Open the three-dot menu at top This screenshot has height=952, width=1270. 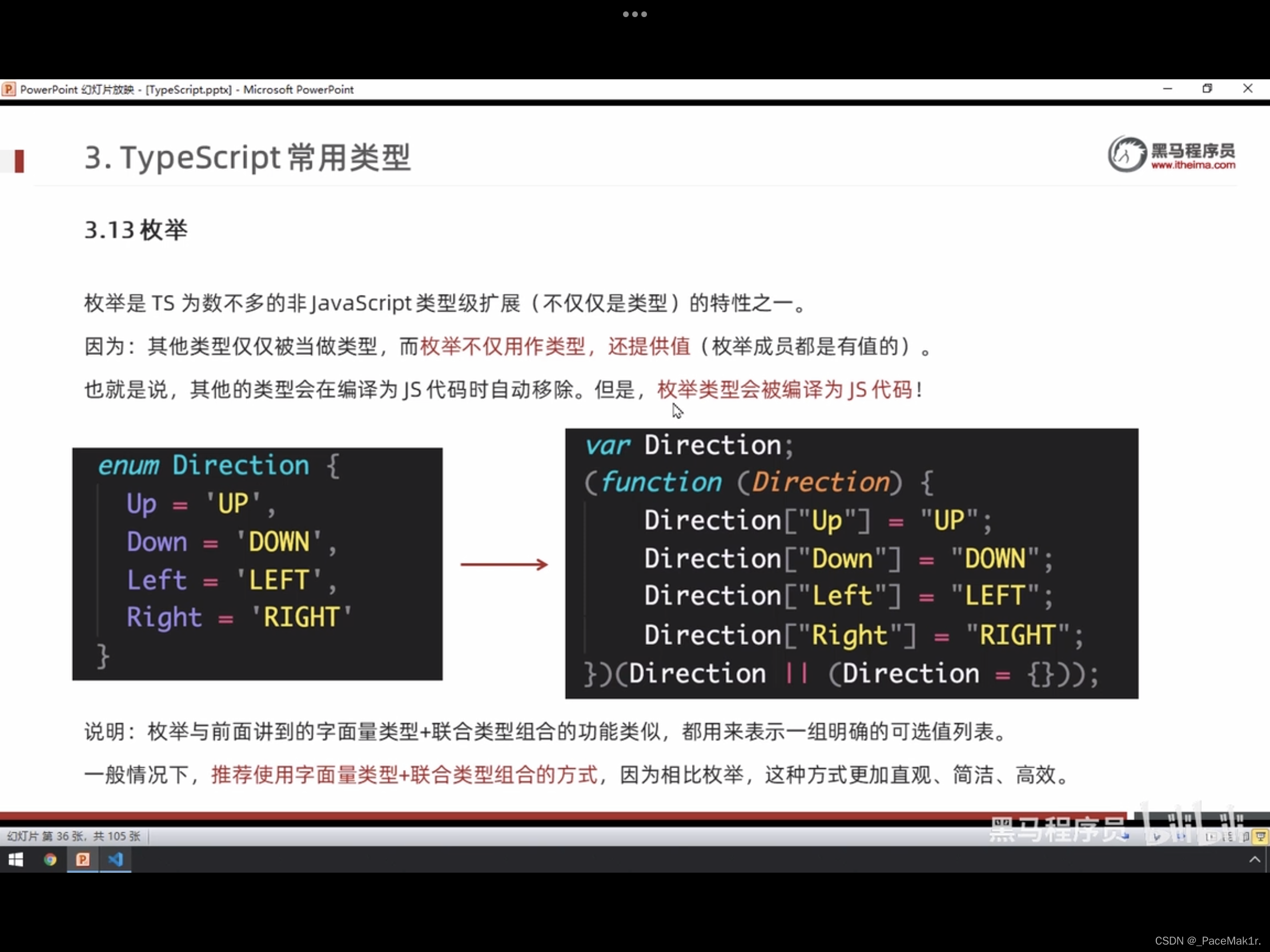coord(634,14)
